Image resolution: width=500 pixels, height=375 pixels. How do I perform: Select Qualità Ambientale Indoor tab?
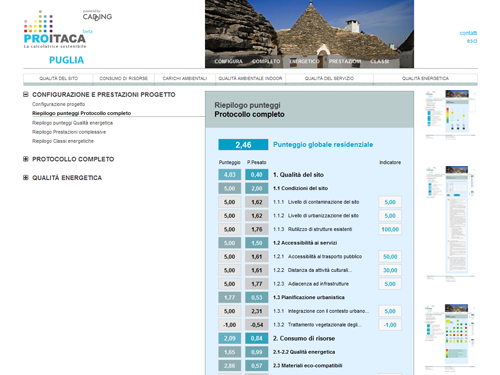point(250,78)
